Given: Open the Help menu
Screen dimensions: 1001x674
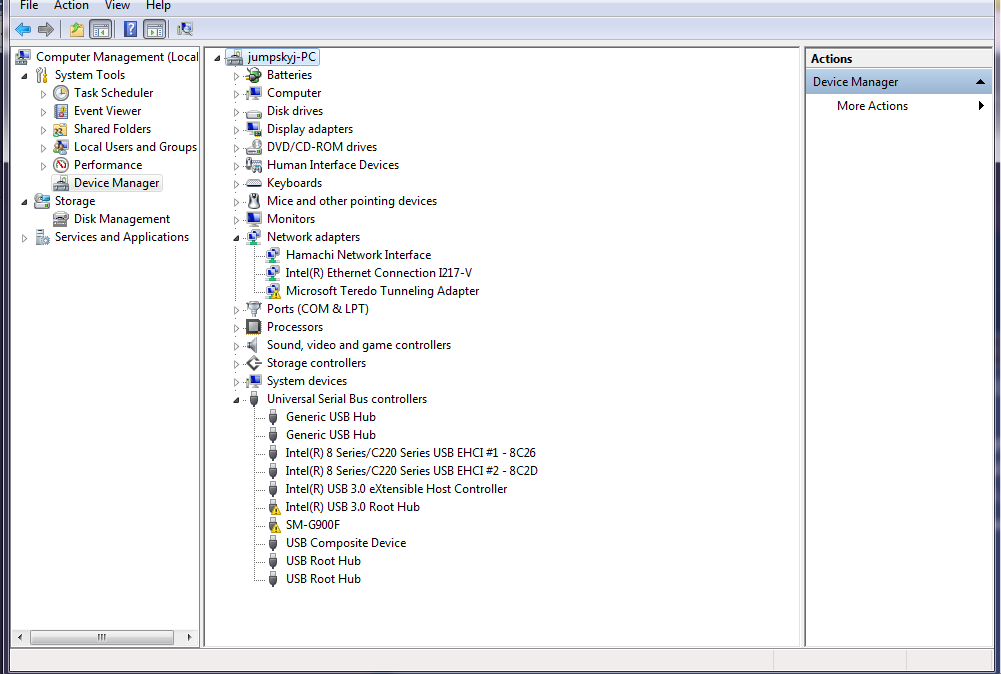Looking at the screenshot, I should click(158, 5).
